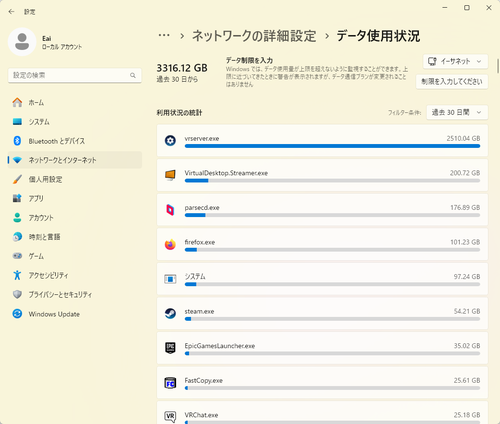Viewport: 500px width, 424px height.
Task: Click the 2510.04 GB value
Action: (463, 138)
